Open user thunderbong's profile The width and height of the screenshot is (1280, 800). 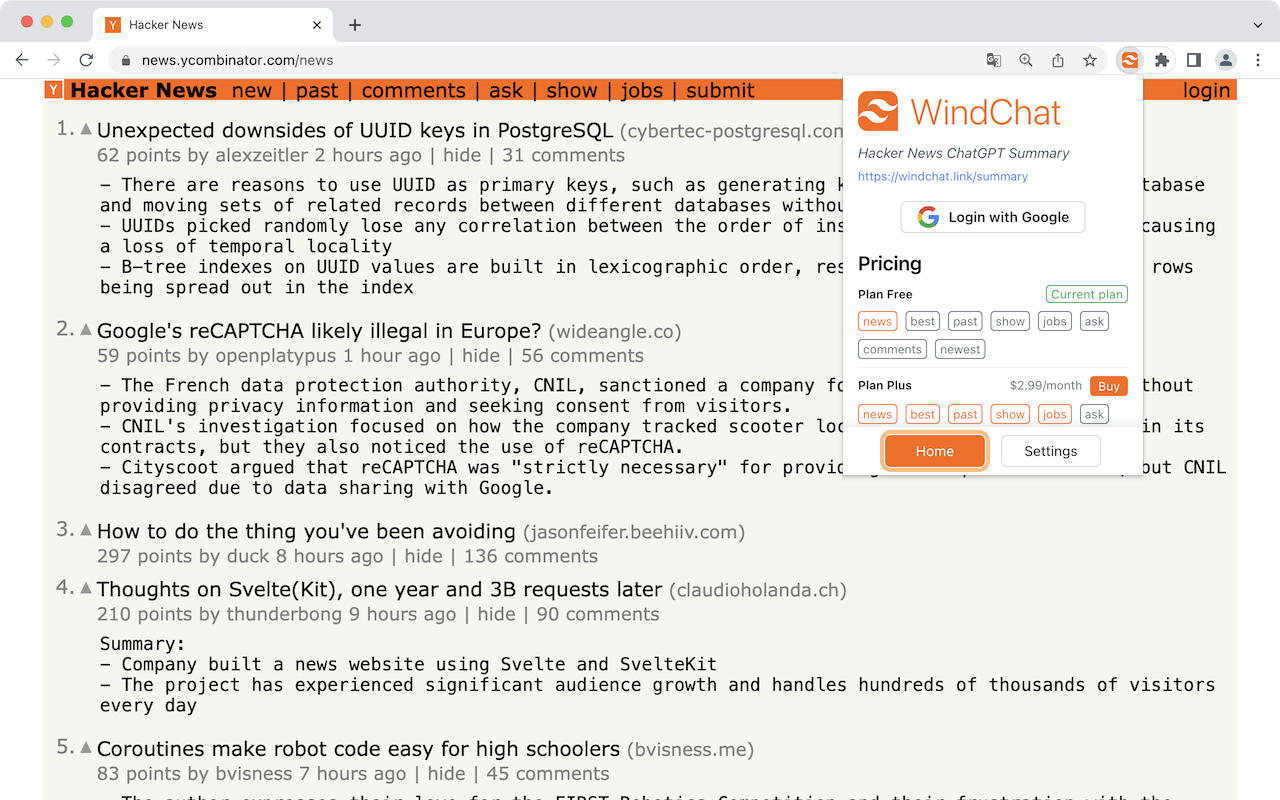click(285, 615)
